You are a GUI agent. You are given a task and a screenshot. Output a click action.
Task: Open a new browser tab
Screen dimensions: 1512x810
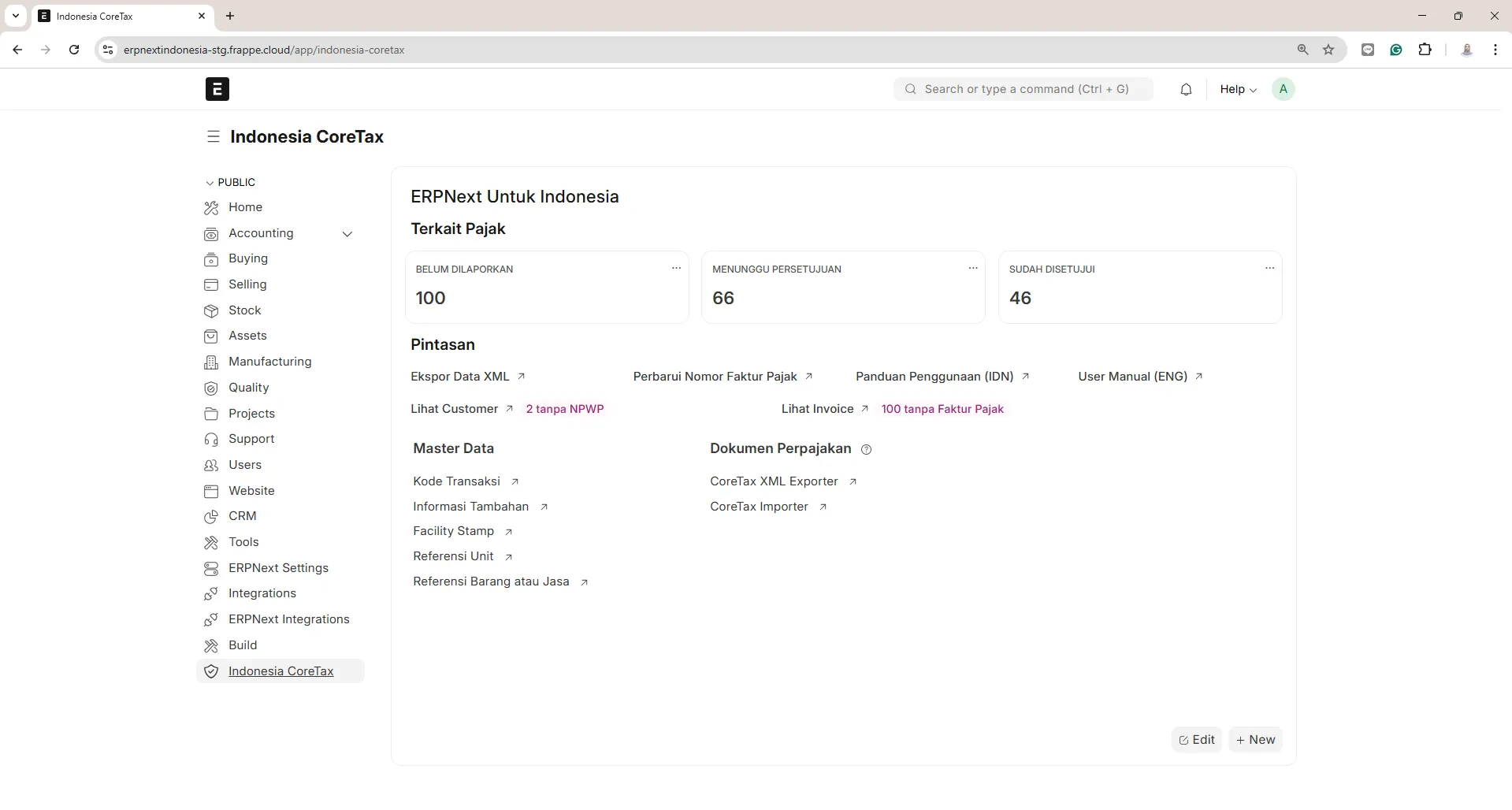point(230,16)
